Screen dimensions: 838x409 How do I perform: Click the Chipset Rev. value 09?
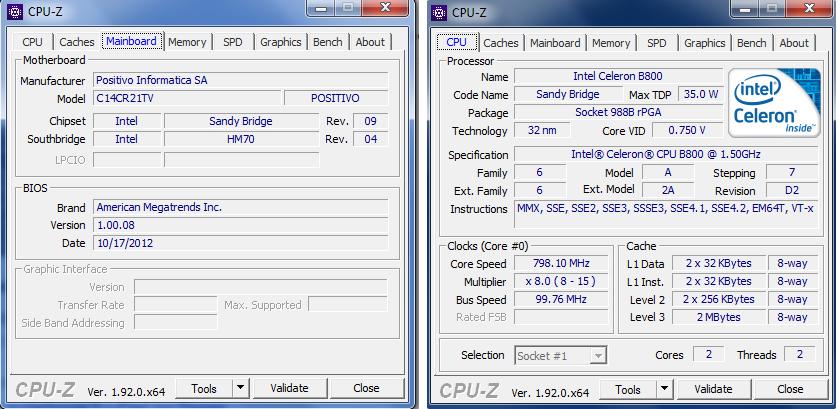[370, 121]
